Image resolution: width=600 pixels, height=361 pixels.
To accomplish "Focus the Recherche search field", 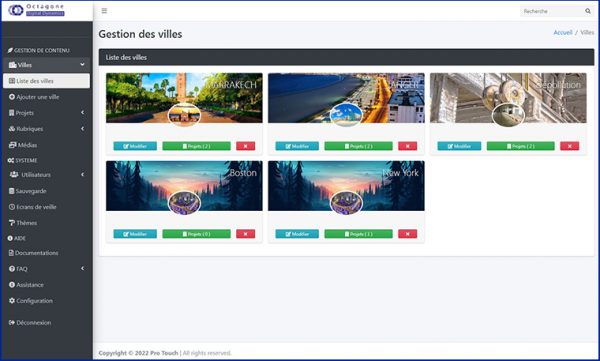I will tap(552, 11).
